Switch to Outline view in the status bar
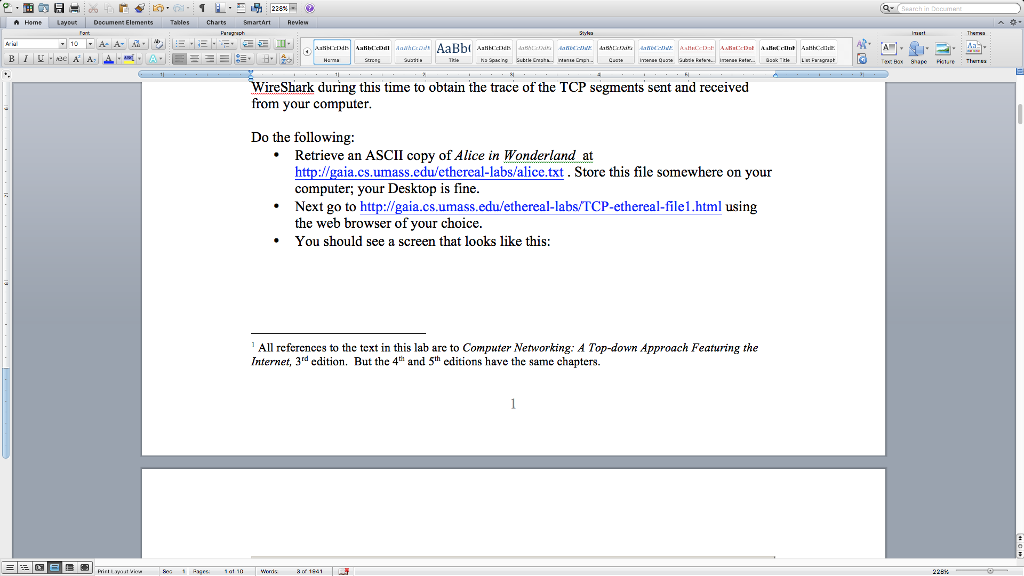This screenshot has width=1024, height=576. point(24,568)
